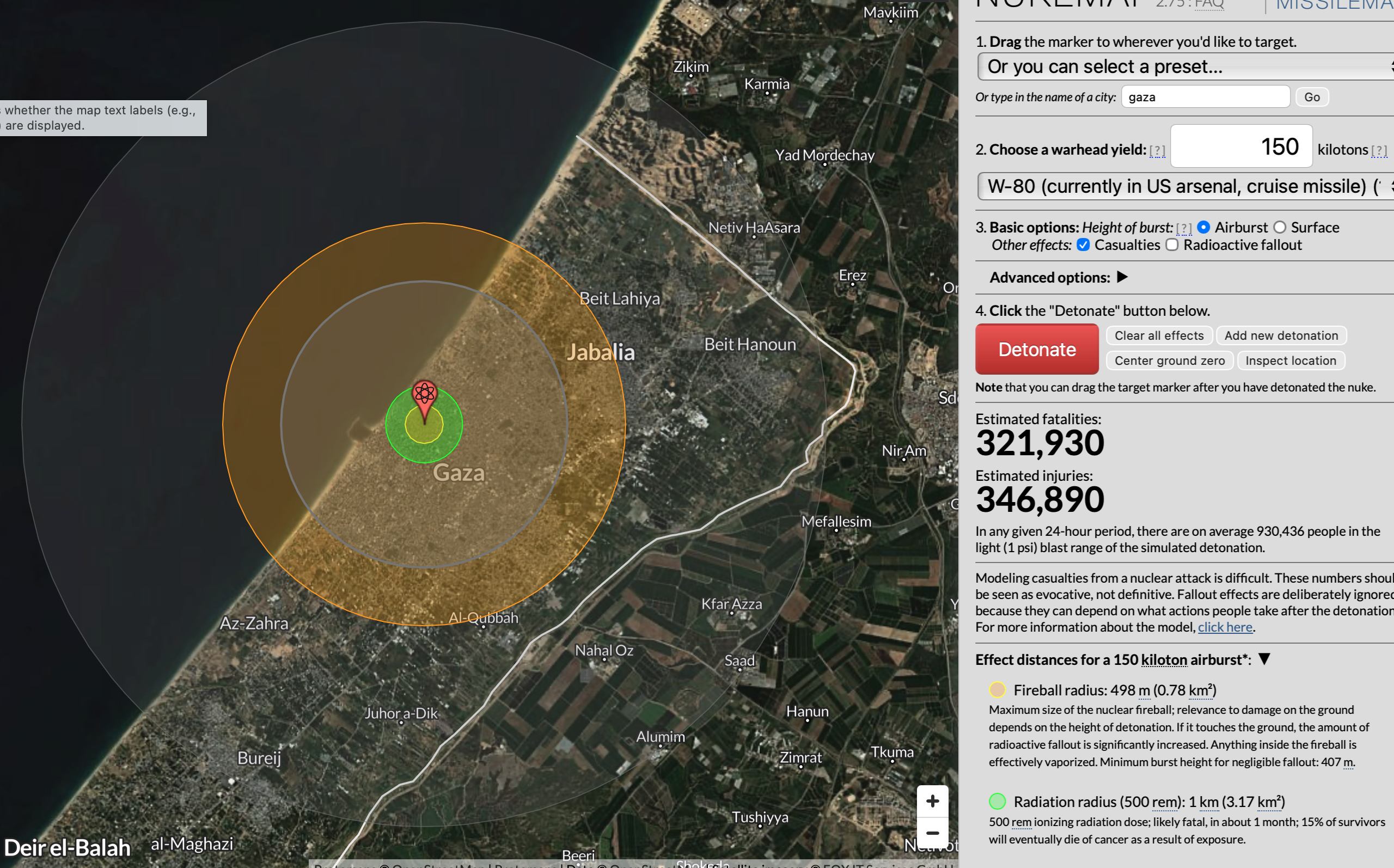The height and width of the screenshot is (868, 1394).
Task: Click the 'Mefallesim' map label
Action: pos(836,521)
